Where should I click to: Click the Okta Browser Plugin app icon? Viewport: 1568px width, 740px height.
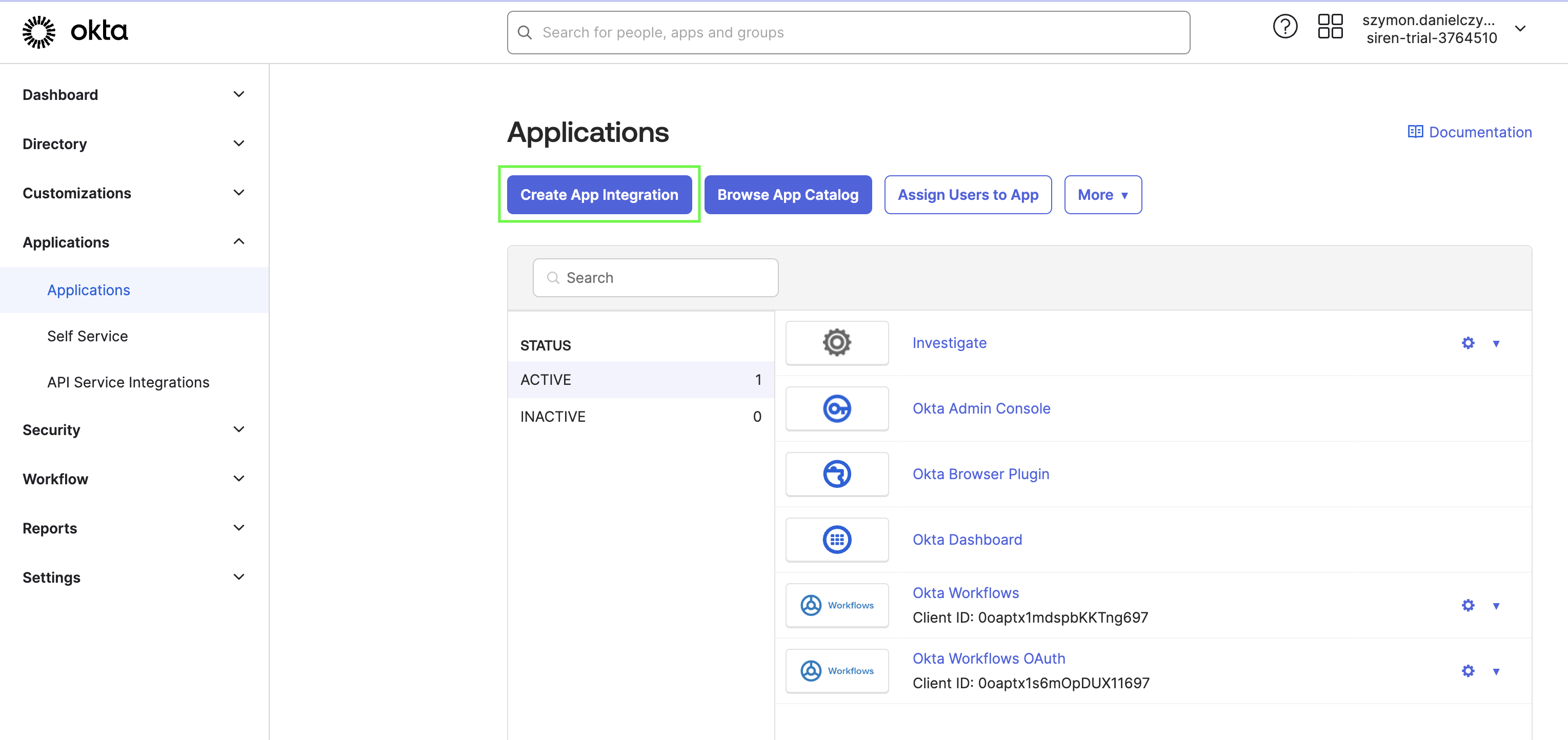pos(837,474)
